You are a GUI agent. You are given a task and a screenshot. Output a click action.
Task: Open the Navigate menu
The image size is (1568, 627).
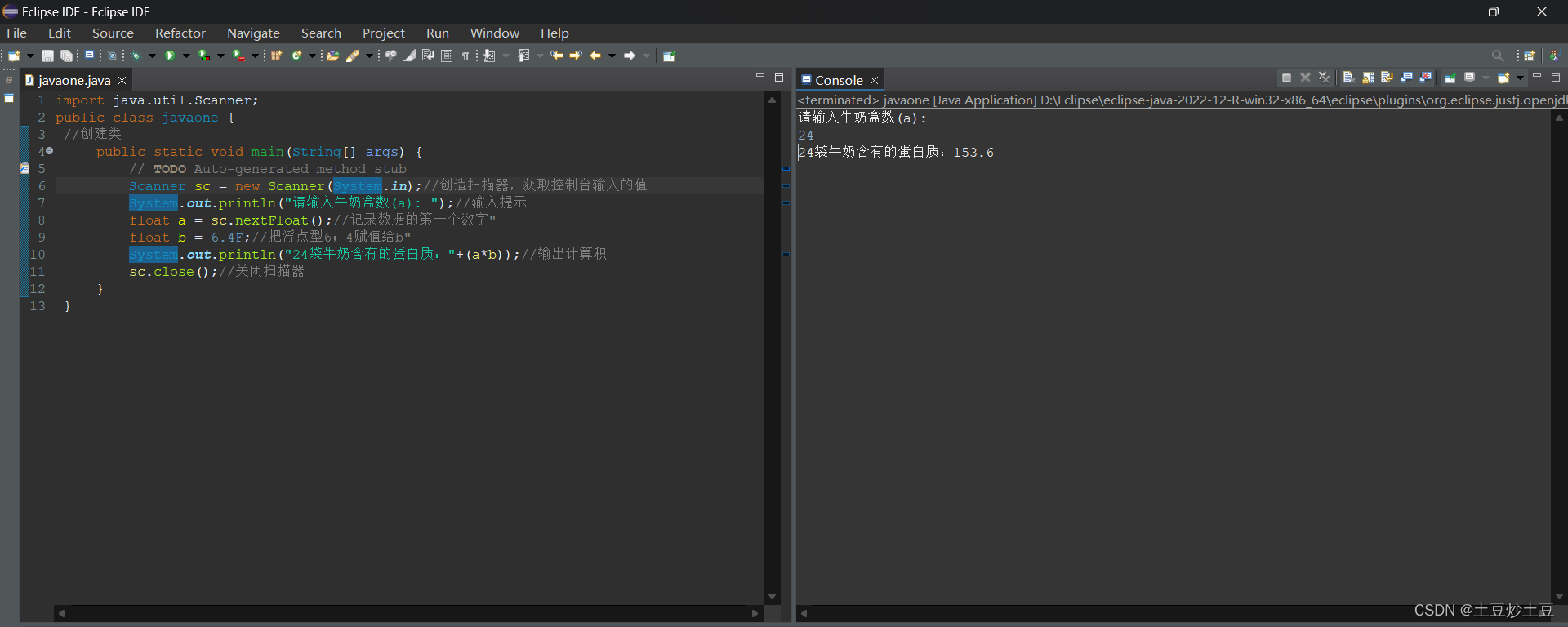point(253,33)
